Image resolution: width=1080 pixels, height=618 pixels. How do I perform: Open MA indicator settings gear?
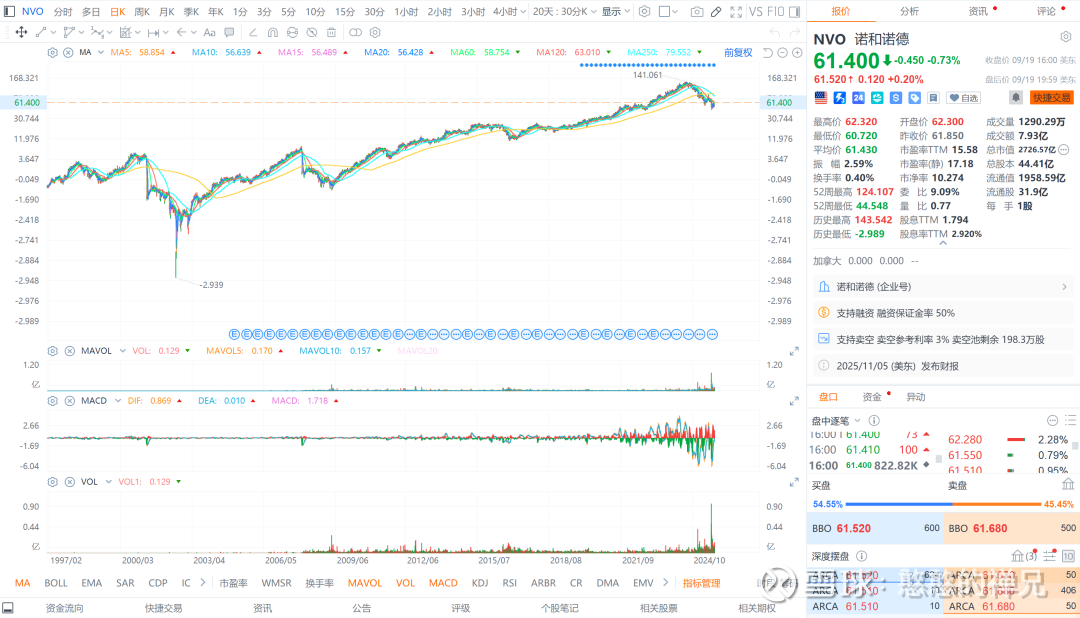[52, 52]
